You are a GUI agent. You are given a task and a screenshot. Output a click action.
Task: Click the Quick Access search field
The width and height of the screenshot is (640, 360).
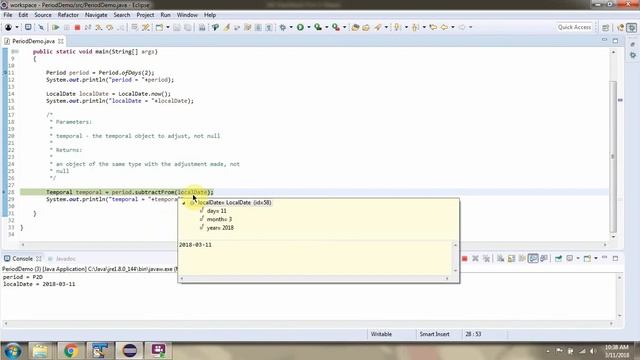point(574,27)
